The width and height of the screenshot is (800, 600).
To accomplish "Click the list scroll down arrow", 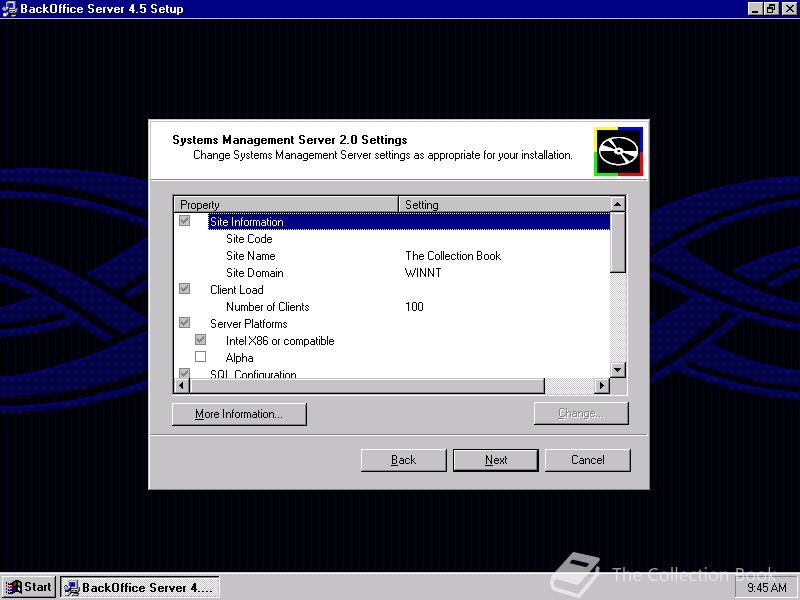I will tap(617, 370).
